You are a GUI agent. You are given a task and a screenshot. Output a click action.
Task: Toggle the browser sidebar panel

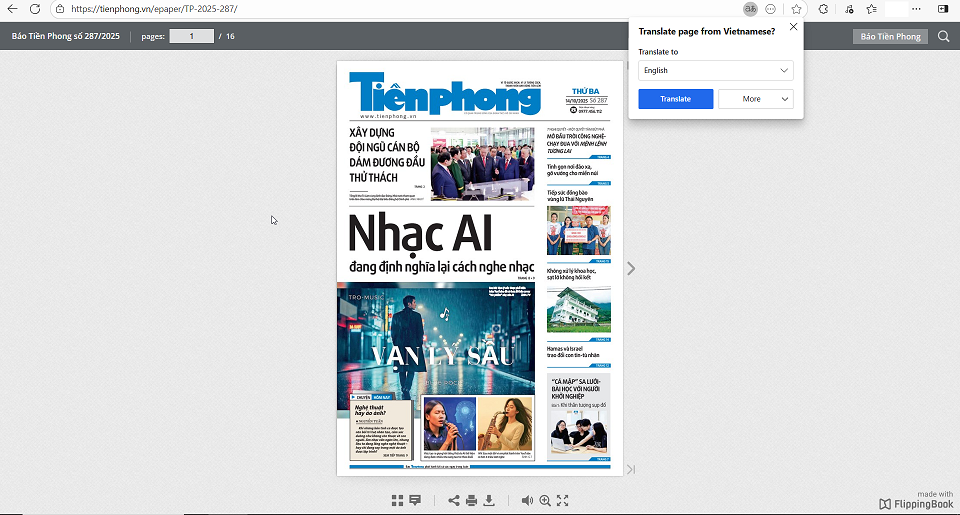pos(943,9)
